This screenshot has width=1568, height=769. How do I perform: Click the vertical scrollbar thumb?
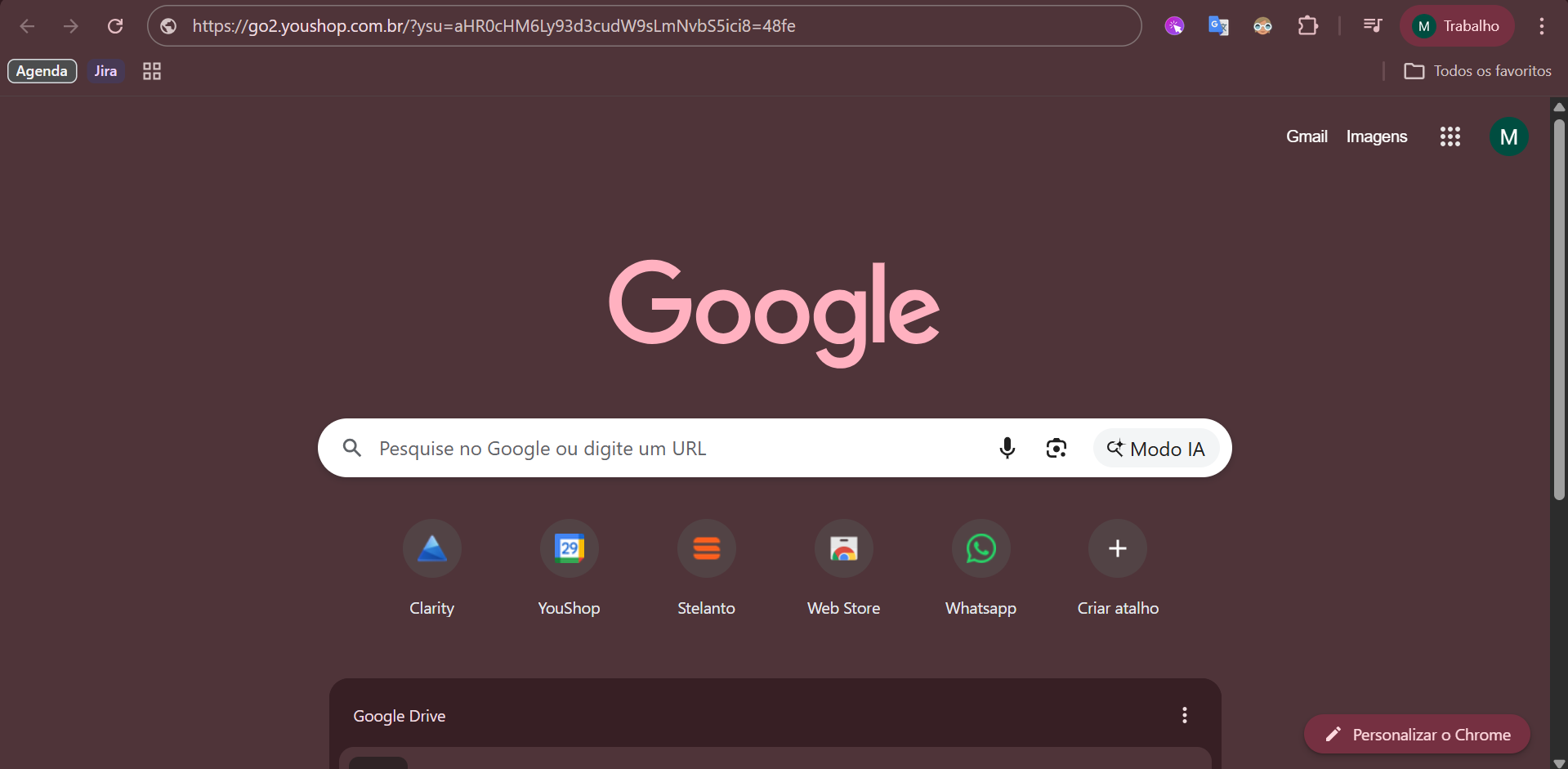[x=1559, y=310]
